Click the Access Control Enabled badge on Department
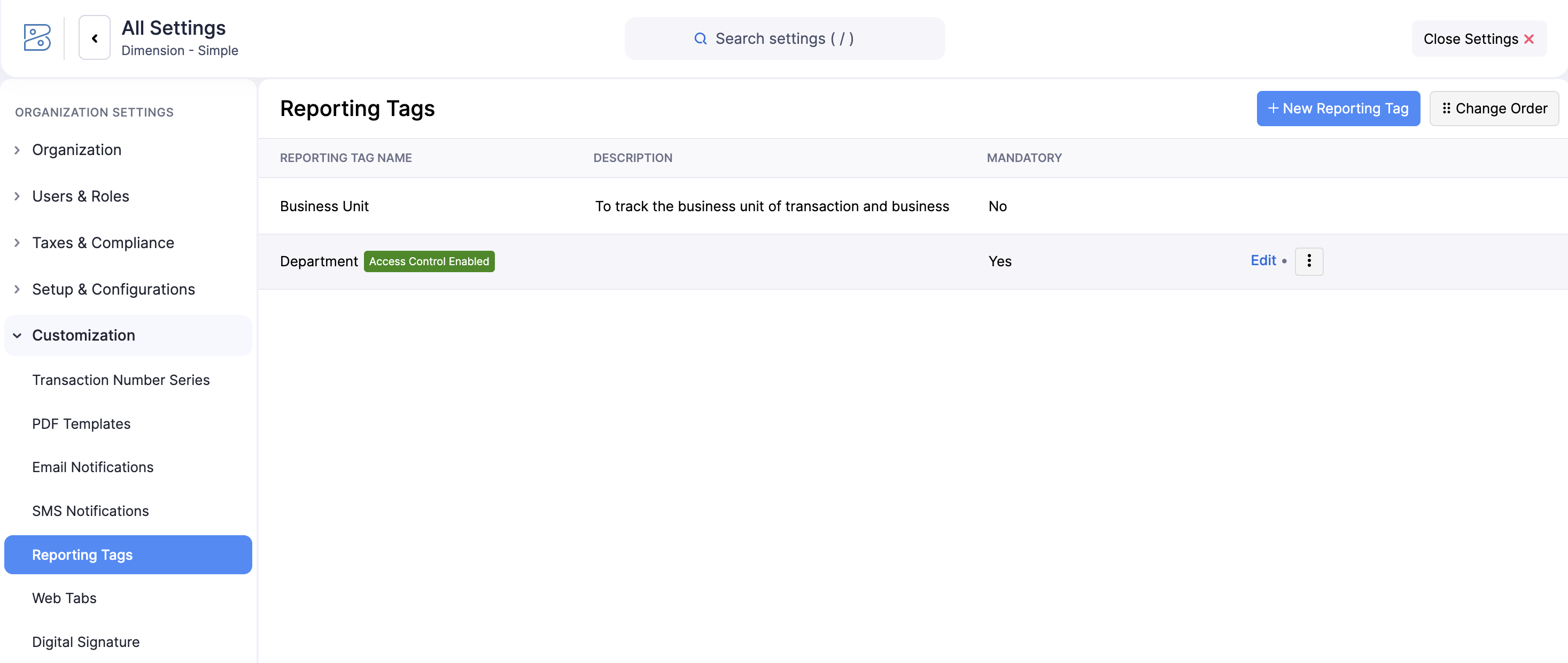 pos(429,261)
